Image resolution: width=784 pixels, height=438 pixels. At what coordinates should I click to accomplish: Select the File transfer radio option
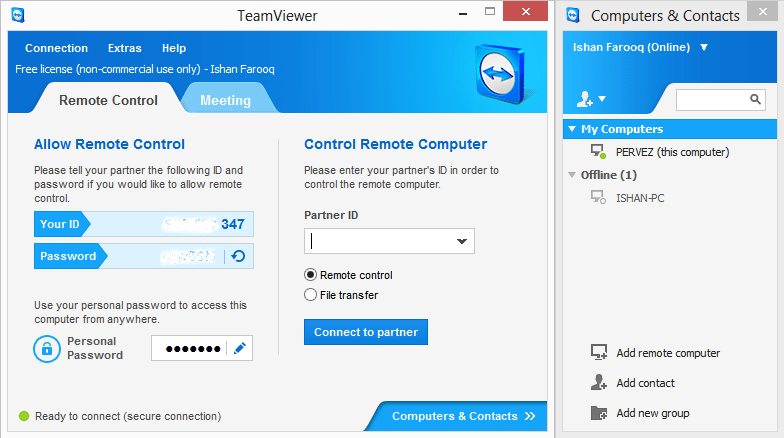[310, 294]
